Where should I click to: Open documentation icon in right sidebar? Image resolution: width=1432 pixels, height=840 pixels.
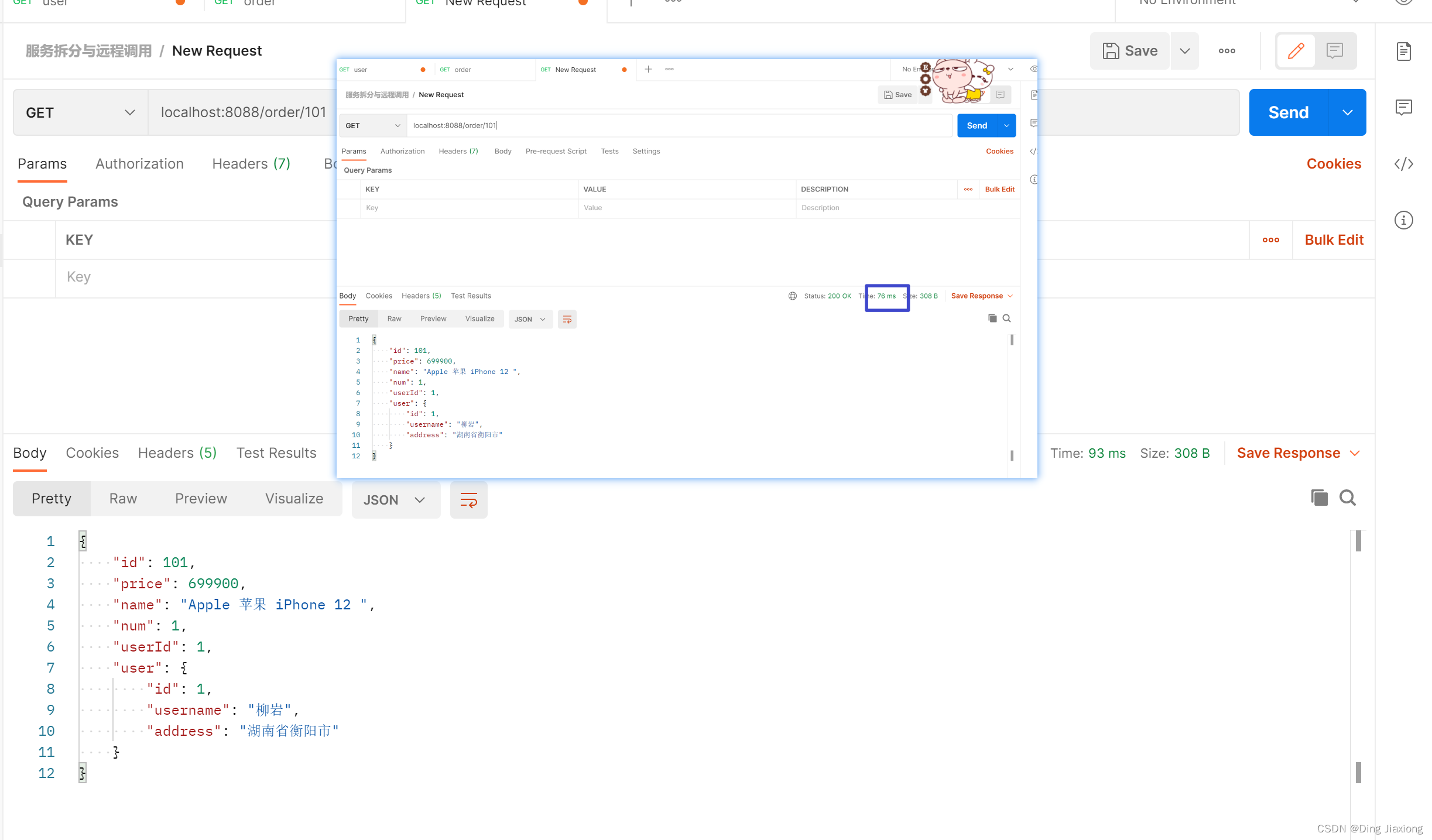(x=1403, y=52)
